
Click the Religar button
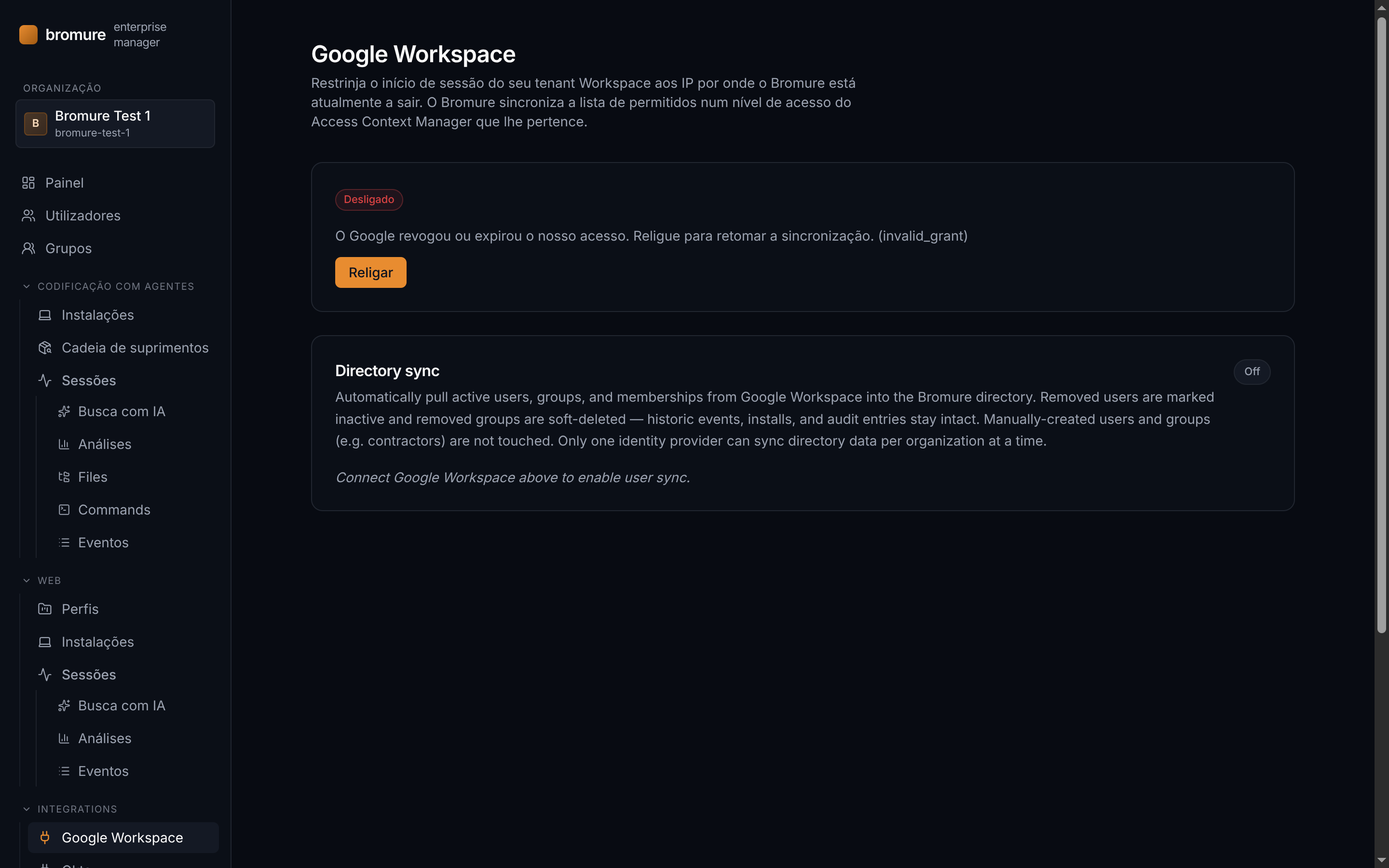371,272
